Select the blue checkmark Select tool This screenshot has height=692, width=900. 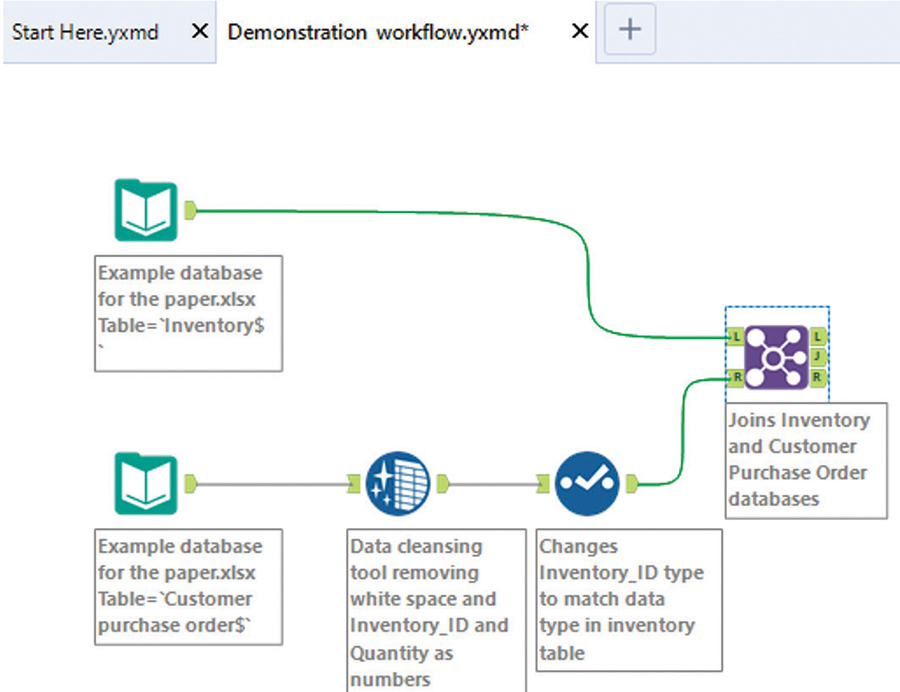pos(587,485)
